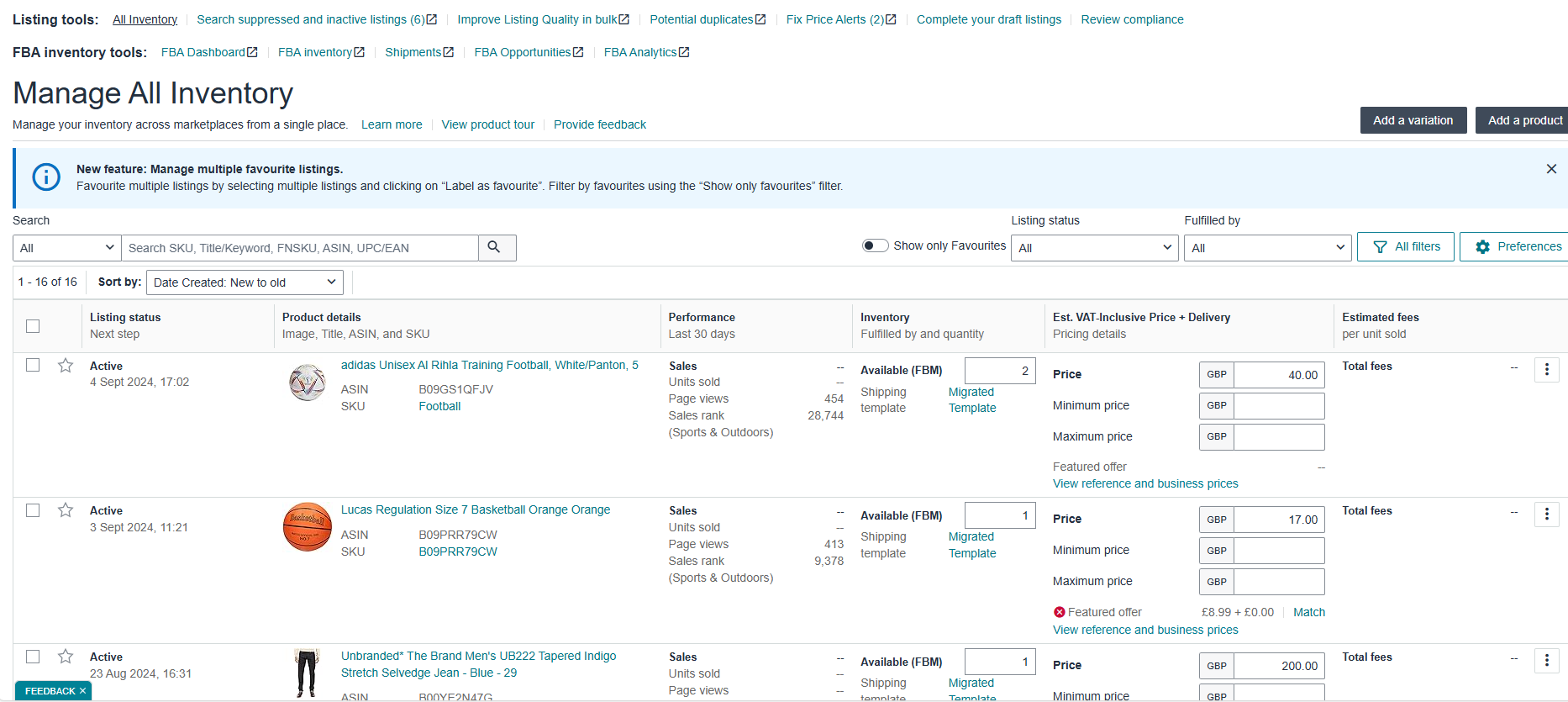Click the Add a variation button
The width and height of the screenshot is (1568, 702).
pyautogui.click(x=1413, y=120)
